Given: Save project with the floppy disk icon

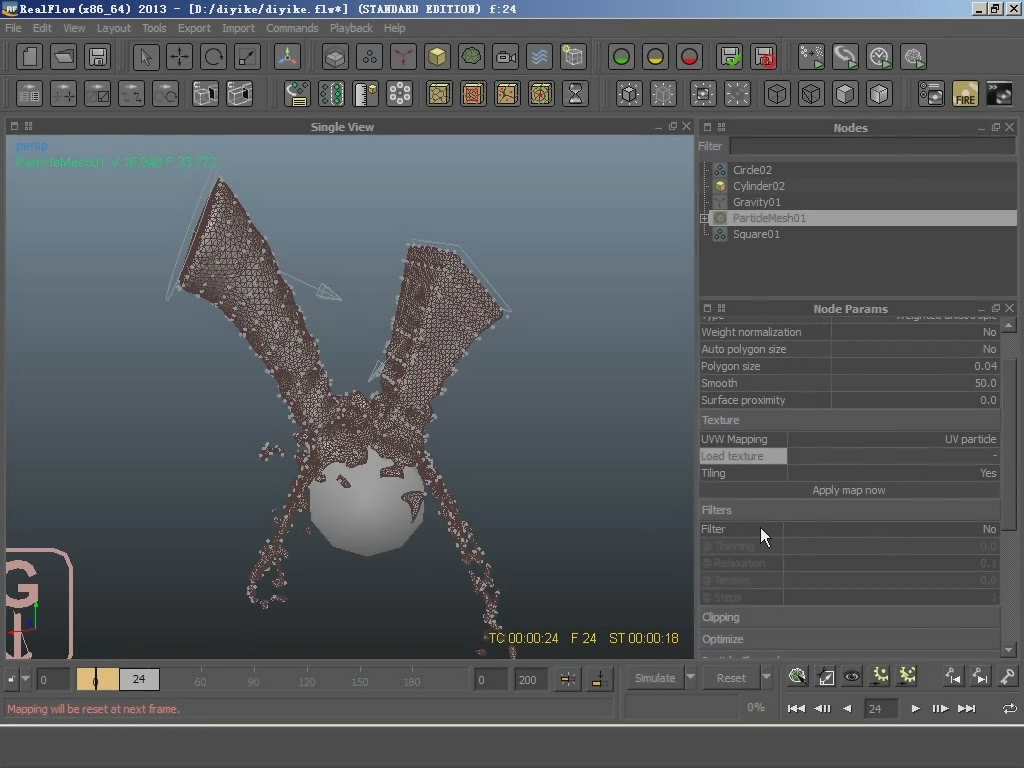Looking at the screenshot, I should 97,57.
